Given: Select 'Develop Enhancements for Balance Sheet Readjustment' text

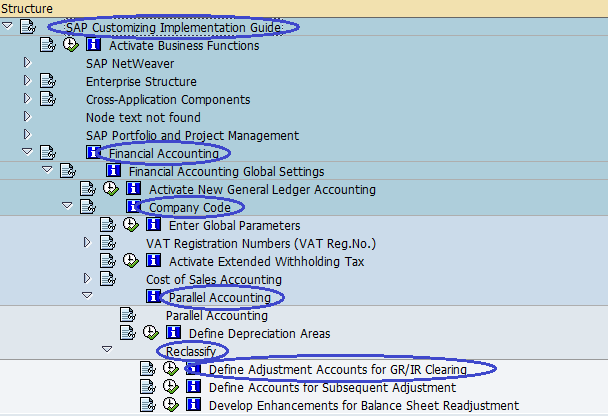Looking at the screenshot, I should (364, 406).
